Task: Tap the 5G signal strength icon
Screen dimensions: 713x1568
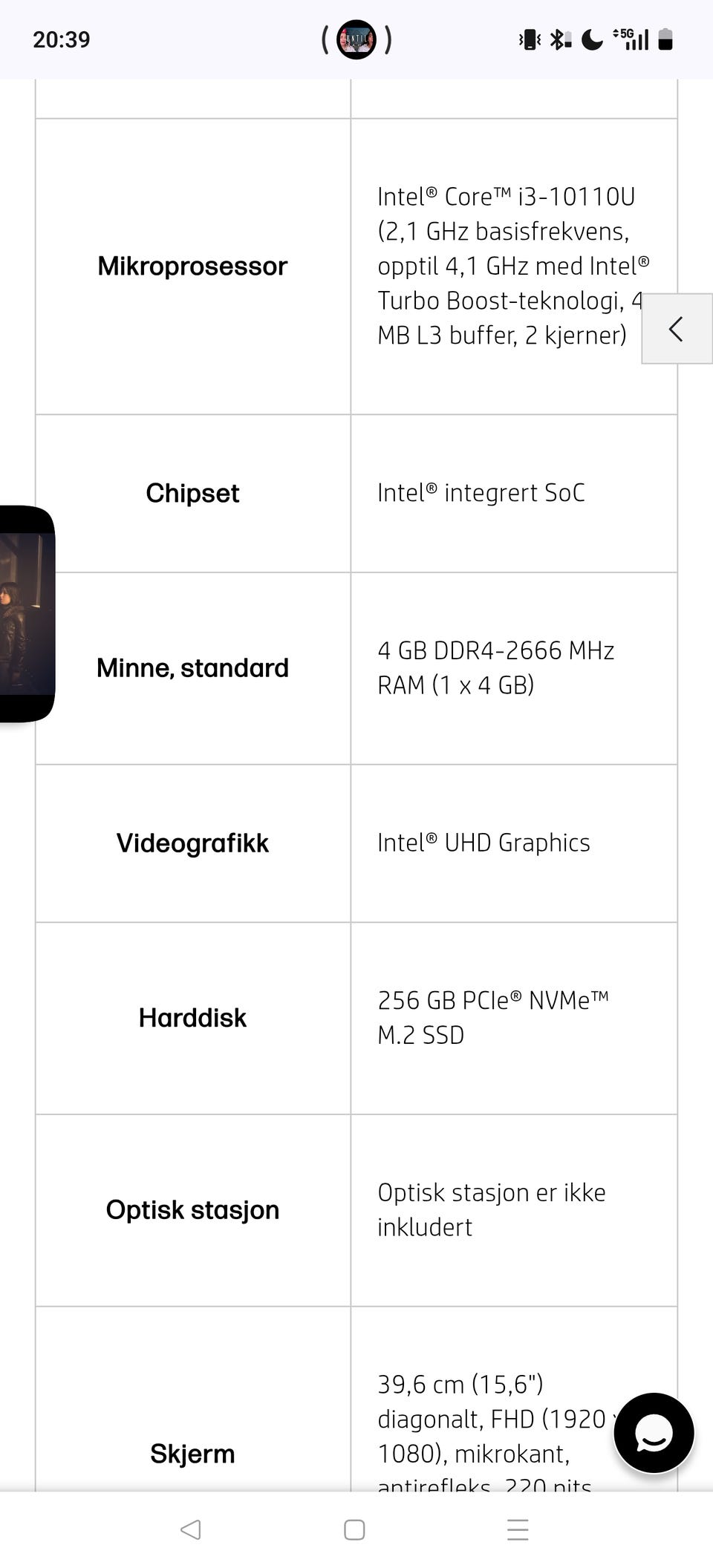Action: pos(631,39)
